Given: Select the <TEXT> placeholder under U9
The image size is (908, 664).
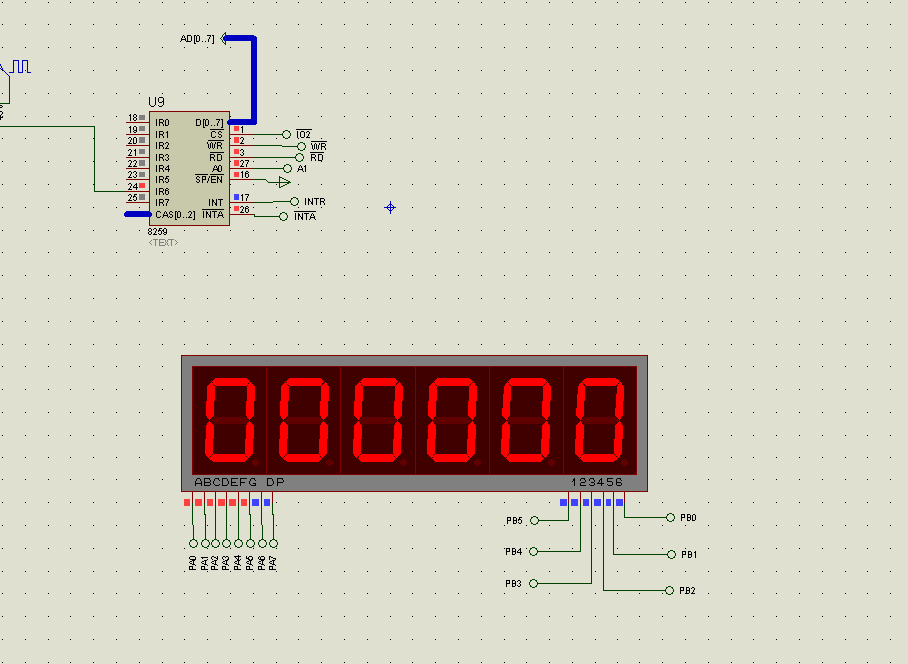Looking at the screenshot, I should pos(163,243).
